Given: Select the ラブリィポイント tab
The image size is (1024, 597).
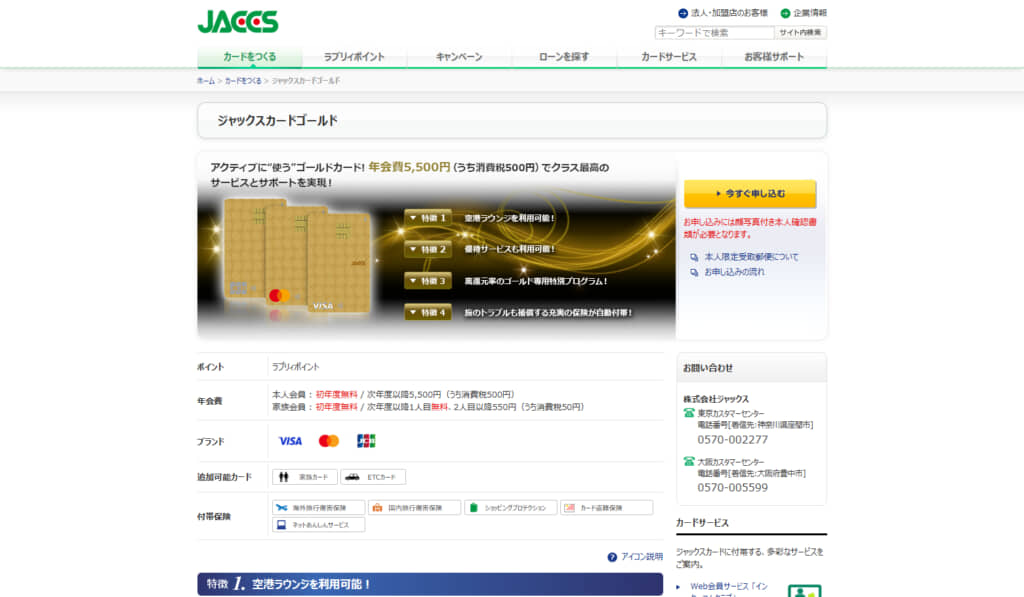Looking at the screenshot, I should [354, 57].
